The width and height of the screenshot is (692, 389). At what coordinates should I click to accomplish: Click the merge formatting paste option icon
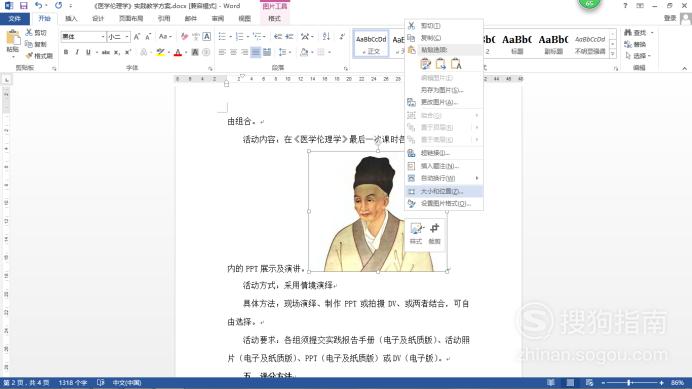(x=440, y=64)
